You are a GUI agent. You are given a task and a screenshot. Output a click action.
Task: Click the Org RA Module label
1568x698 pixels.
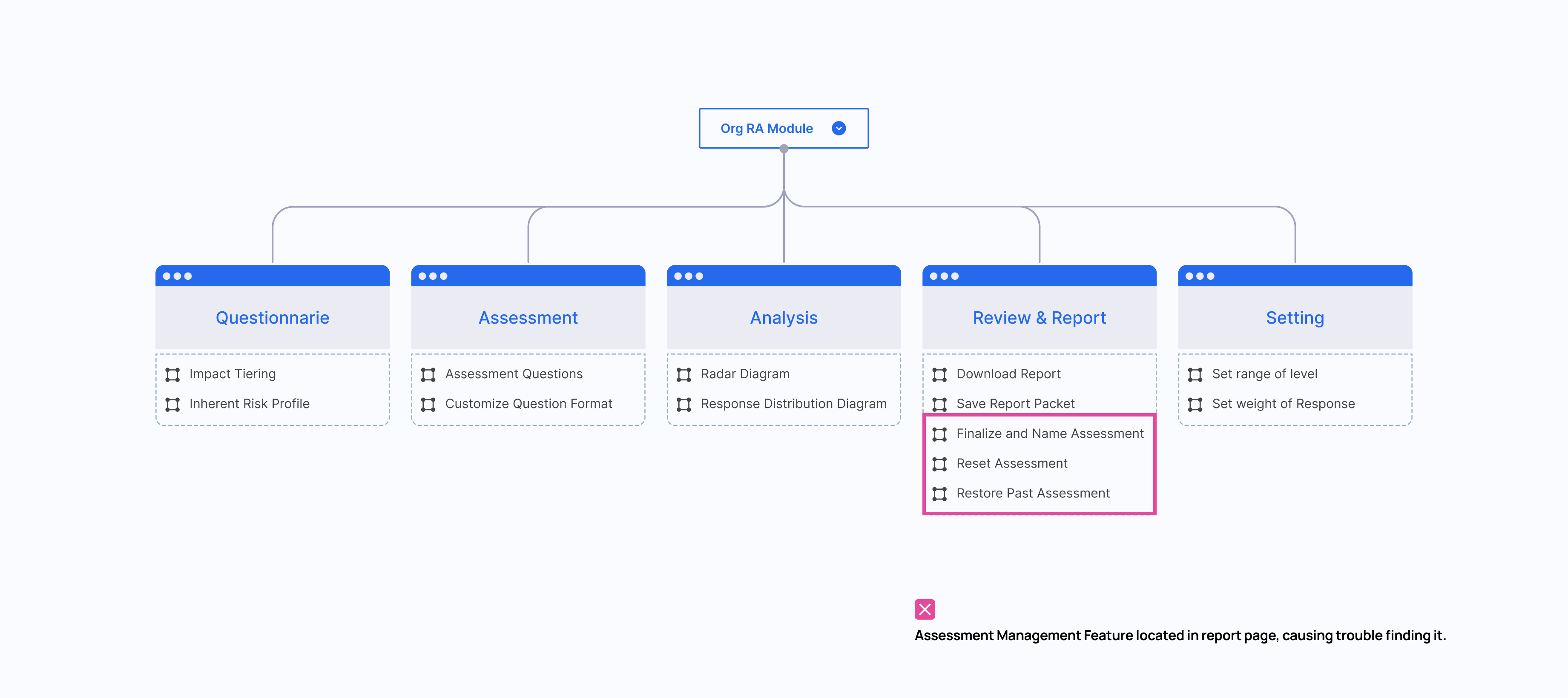coord(767,129)
